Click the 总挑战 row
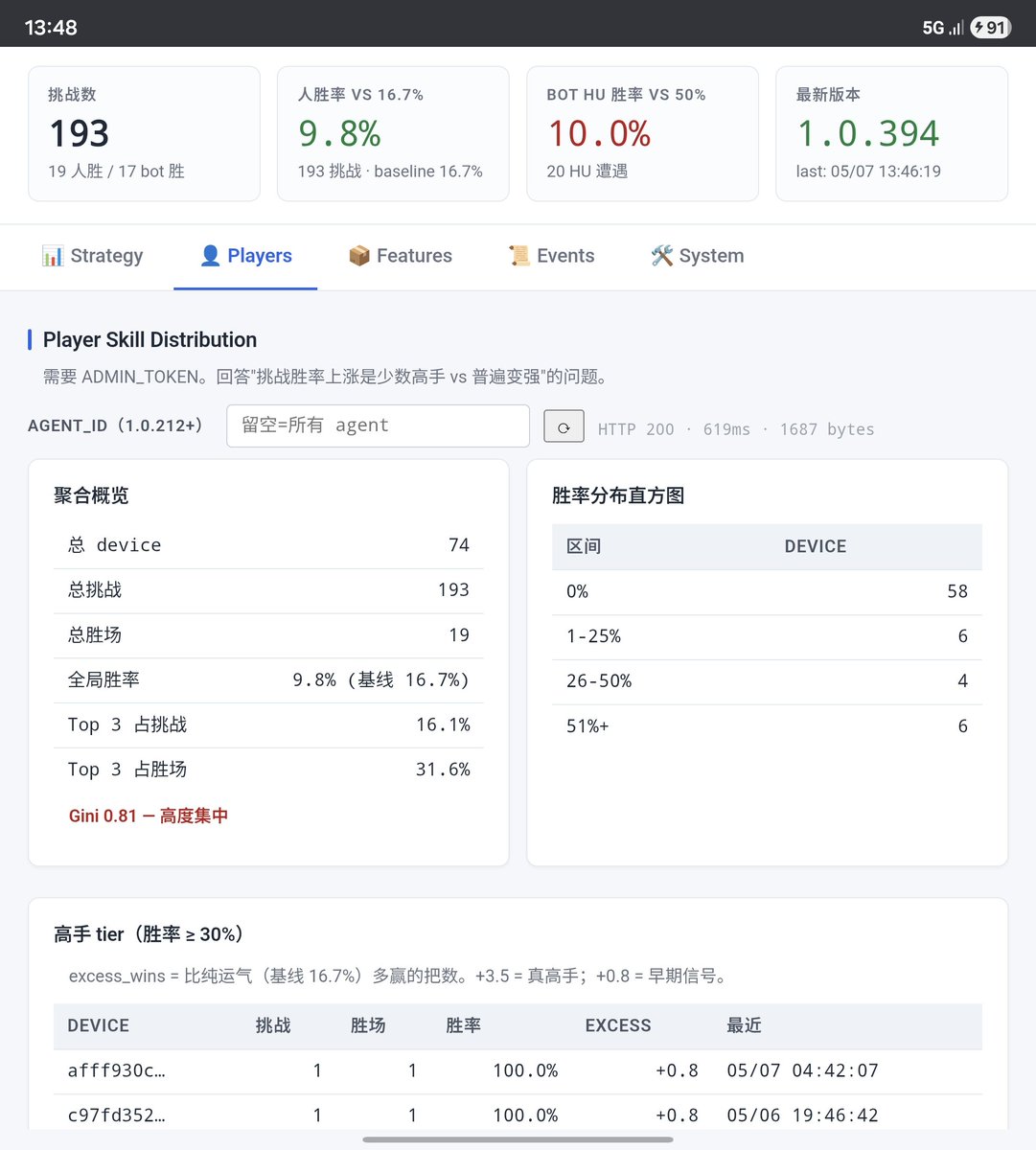 268,590
